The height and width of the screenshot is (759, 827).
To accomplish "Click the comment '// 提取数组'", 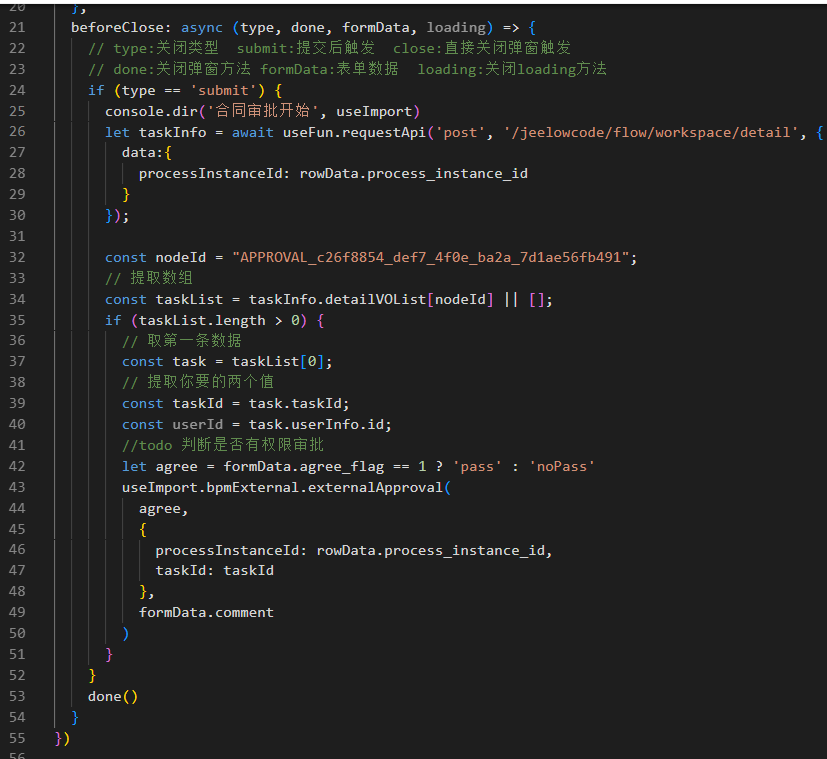I will coord(149,278).
